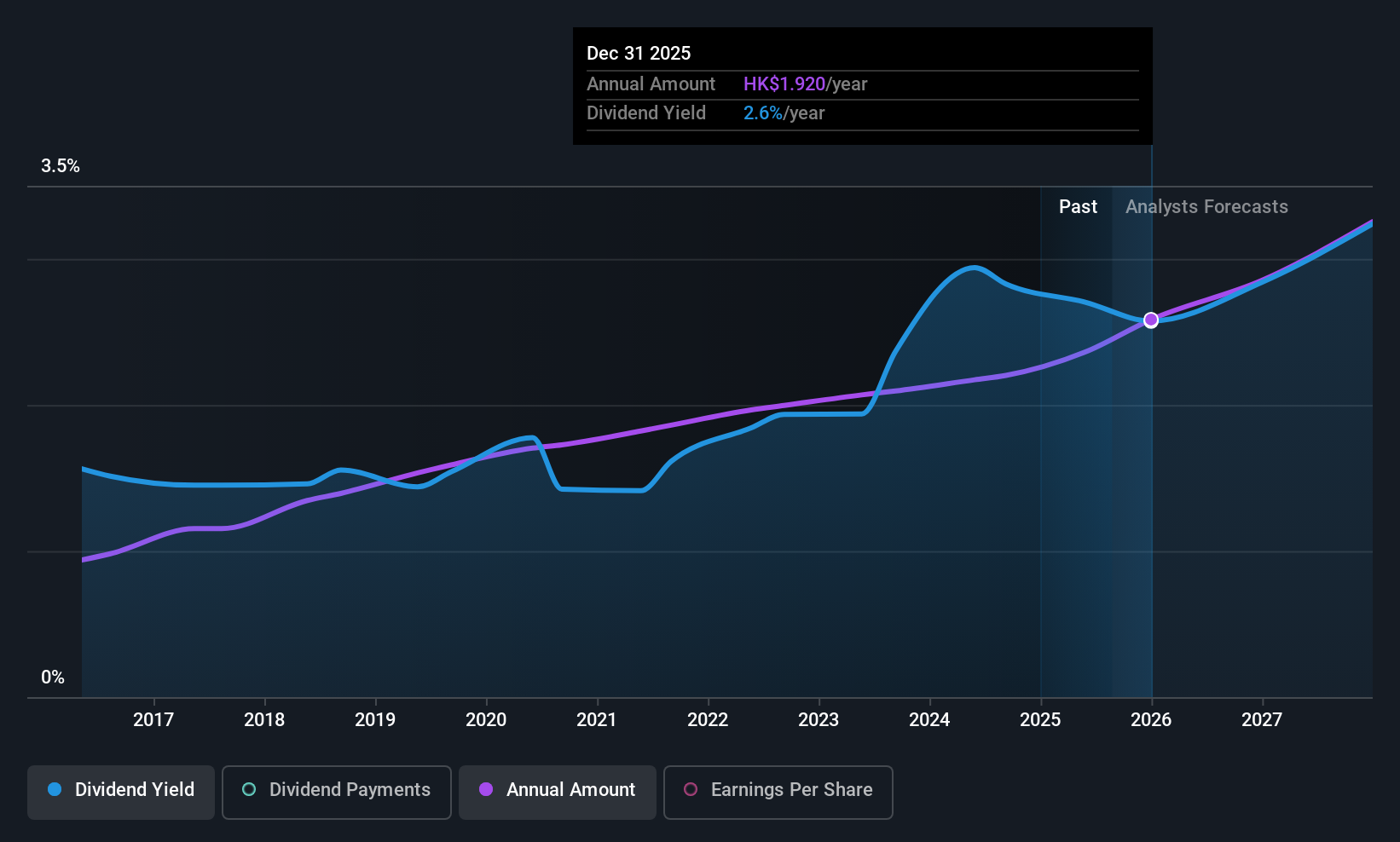The height and width of the screenshot is (842, 1400).
Task: Click the 2017 x-axis year label
Action: point(153,719)
